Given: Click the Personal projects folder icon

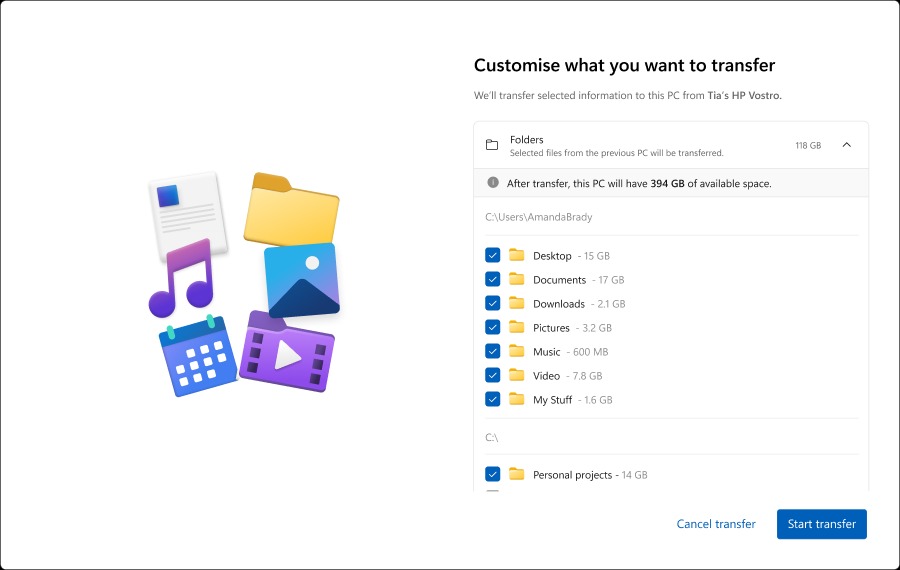Looking at the screenshot, I should pos(517,474).
